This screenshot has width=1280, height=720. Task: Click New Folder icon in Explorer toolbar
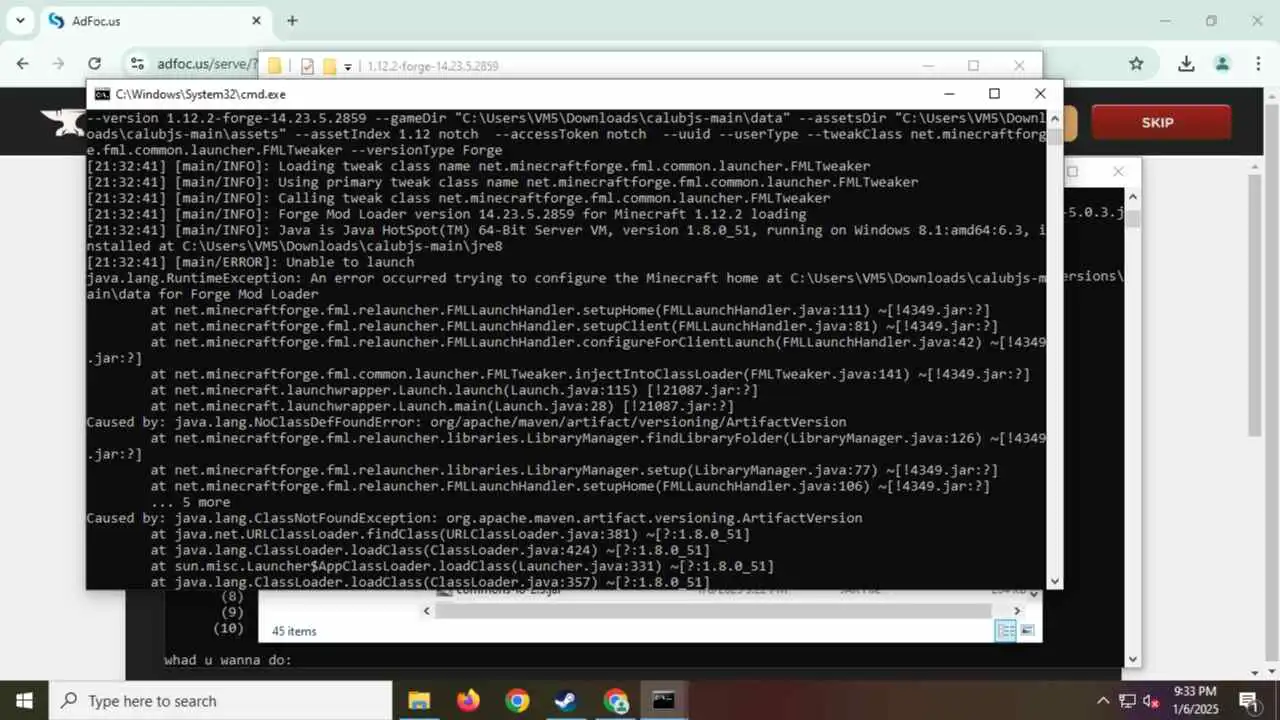coord(329,66)
